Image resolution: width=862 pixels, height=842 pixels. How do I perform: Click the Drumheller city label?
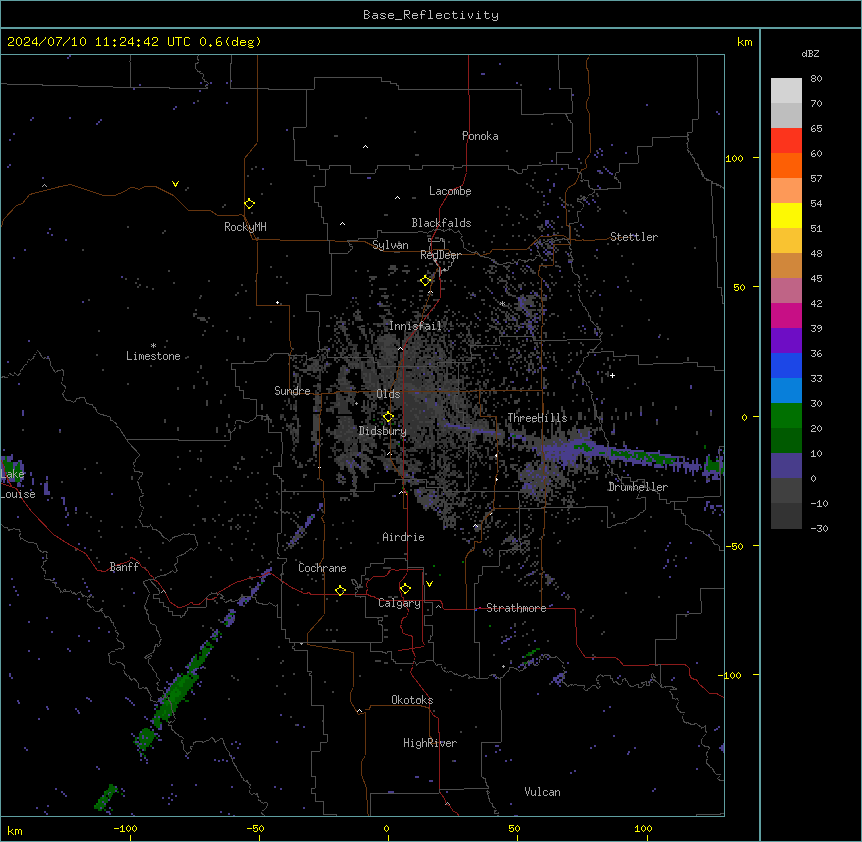pyautogui.click(x=638, y=487)
